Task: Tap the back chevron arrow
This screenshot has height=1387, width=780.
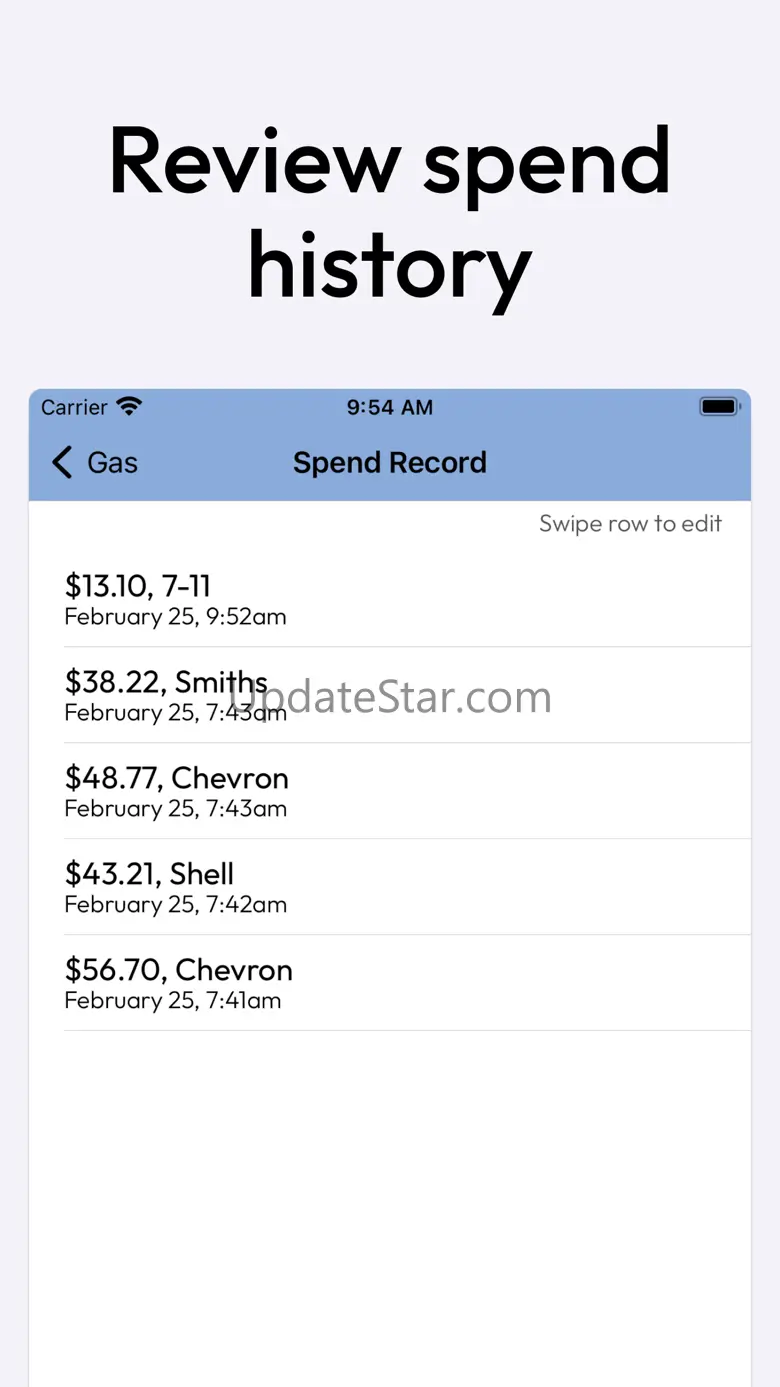Action: 62,463
